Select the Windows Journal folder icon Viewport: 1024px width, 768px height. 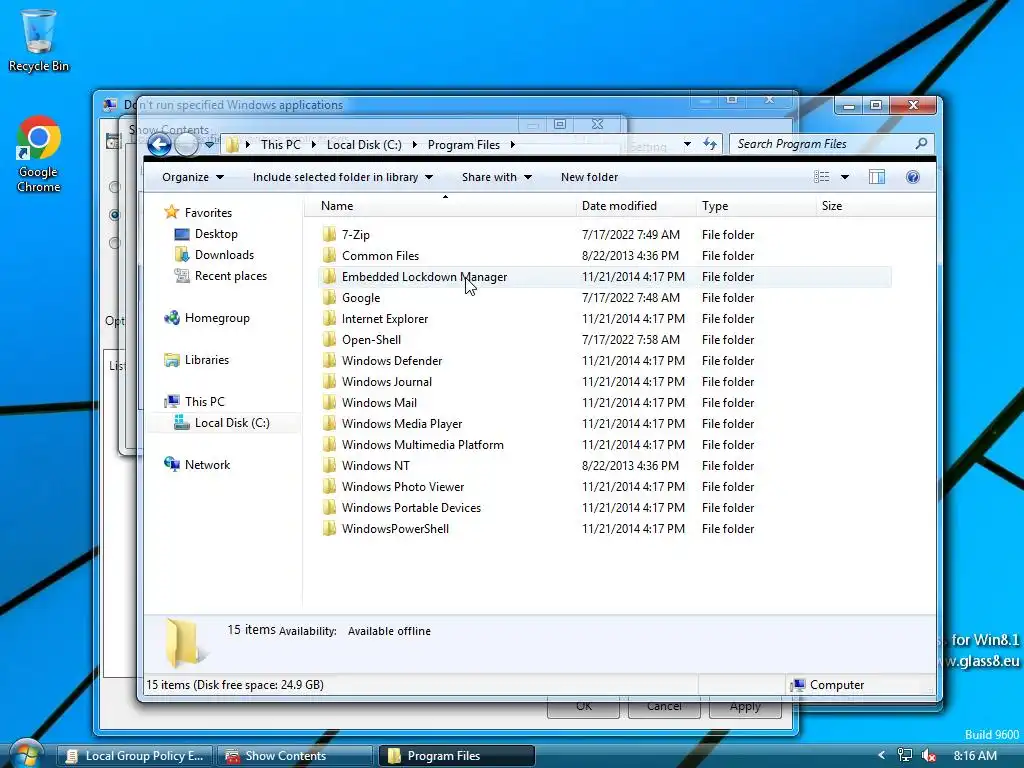[x=330, y=381]
